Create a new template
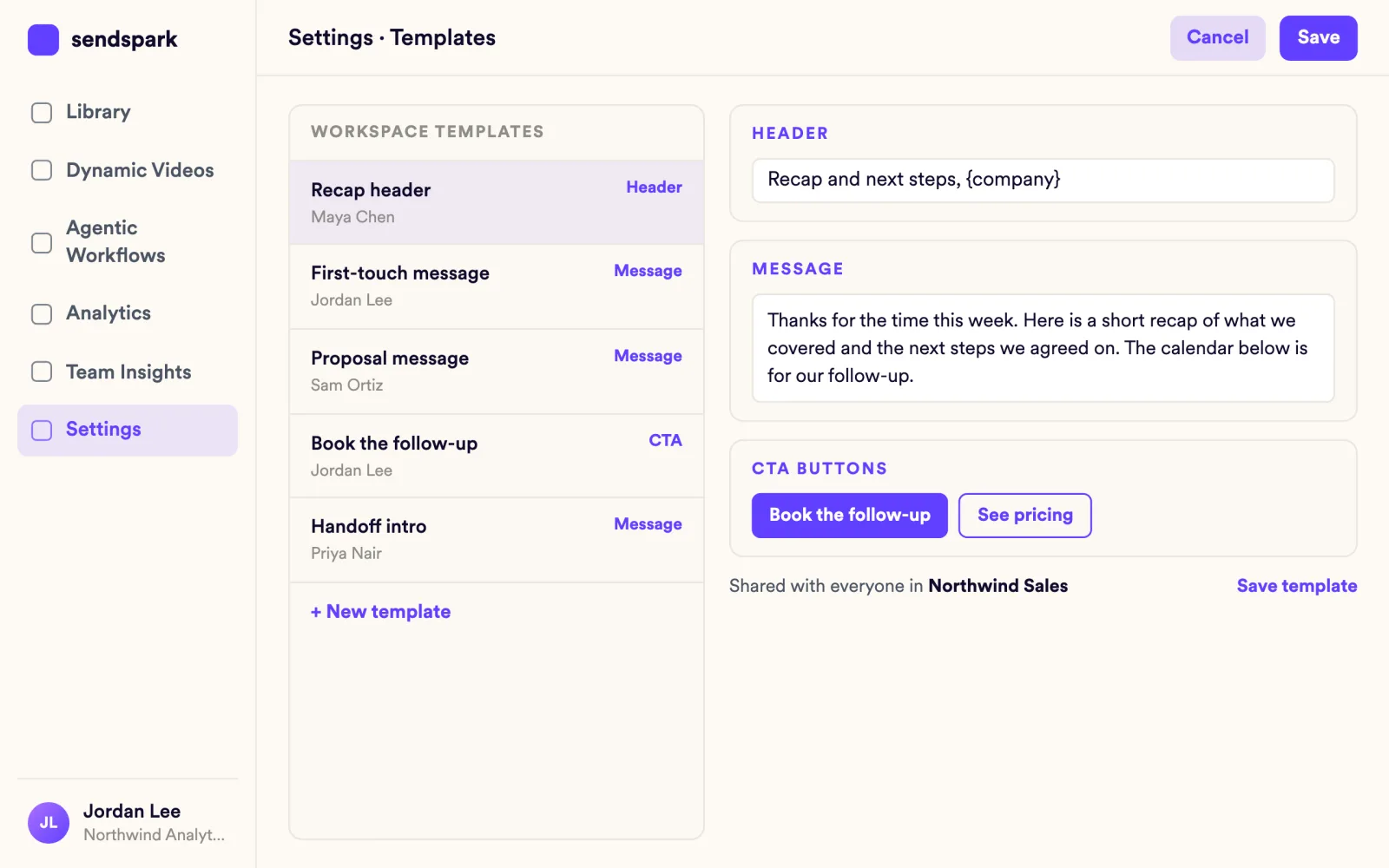 [x=381, y=612]
